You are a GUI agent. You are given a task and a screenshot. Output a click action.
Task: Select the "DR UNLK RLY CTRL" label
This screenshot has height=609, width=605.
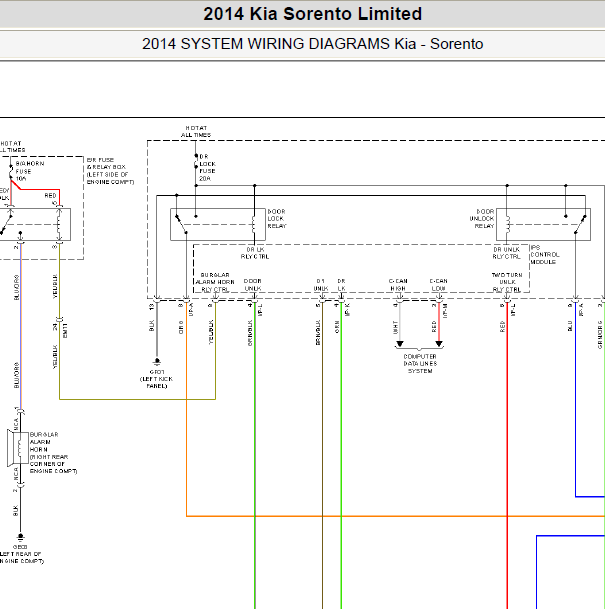tap(506, 253)
